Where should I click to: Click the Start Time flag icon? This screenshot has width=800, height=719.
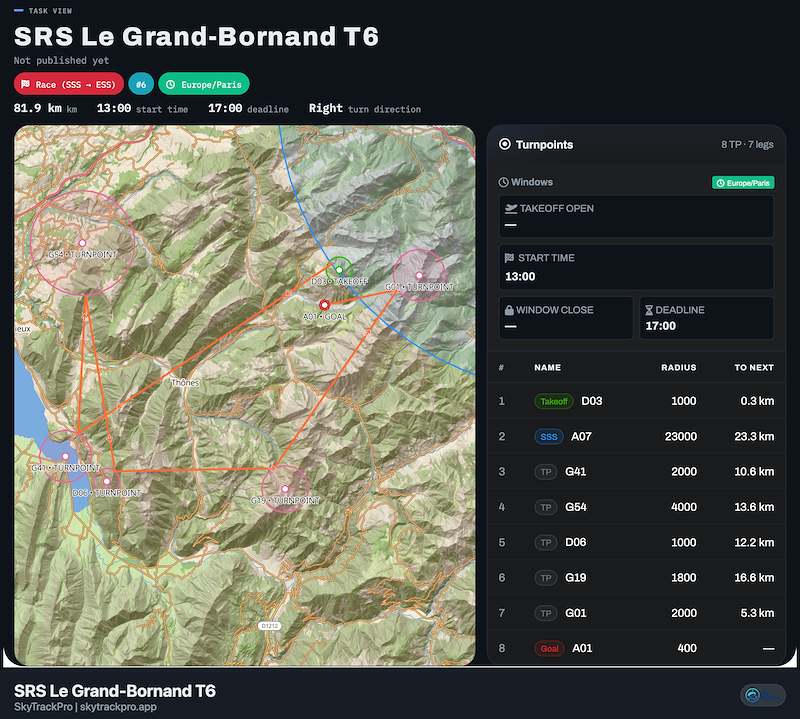[x=509, y=258]
